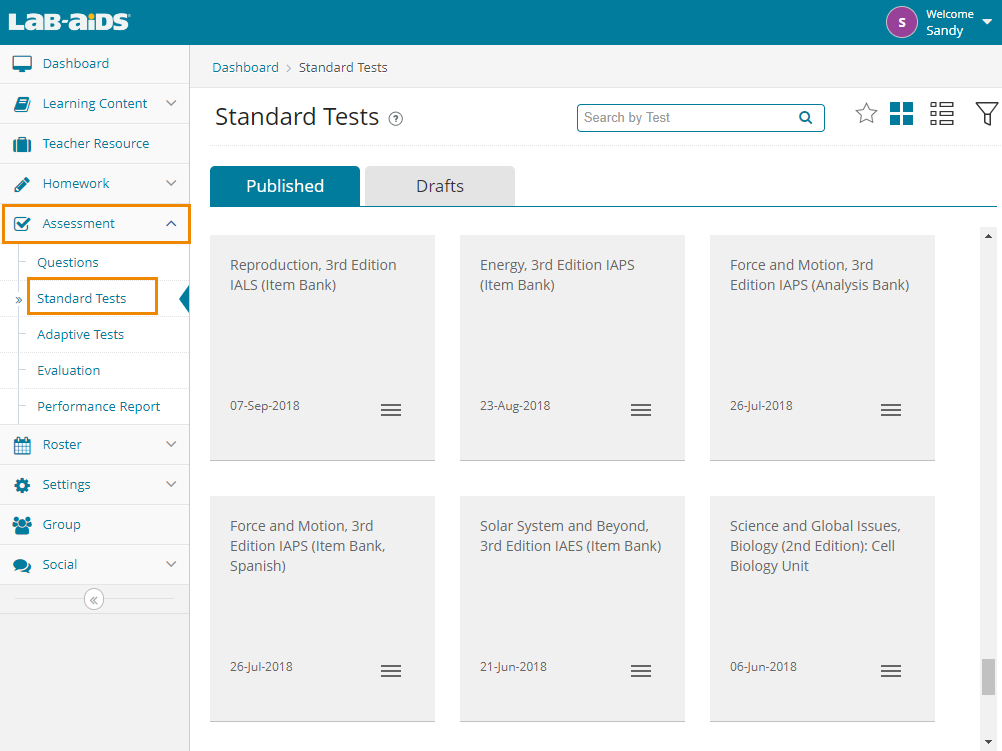Expand the Roster menu section
The height and width of the screenshot is (751, 1002).
point(171,445)
